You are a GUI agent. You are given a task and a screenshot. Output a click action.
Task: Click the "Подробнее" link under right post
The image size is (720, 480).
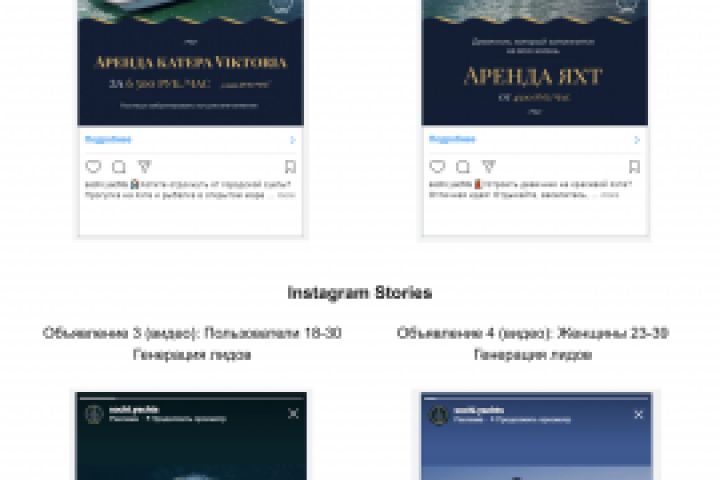coord(452,139)
